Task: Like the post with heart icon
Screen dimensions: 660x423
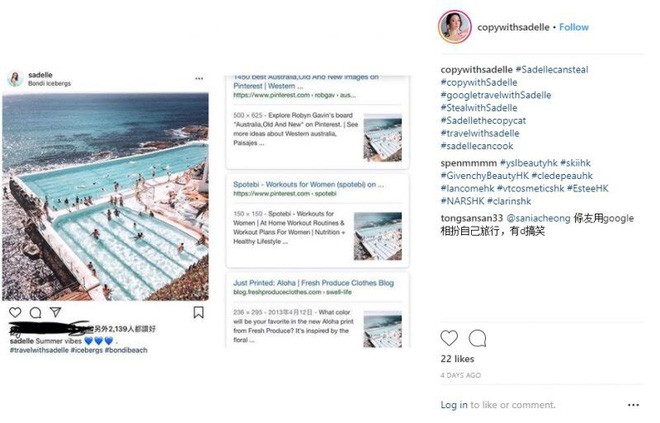Action: coord(449,338)
